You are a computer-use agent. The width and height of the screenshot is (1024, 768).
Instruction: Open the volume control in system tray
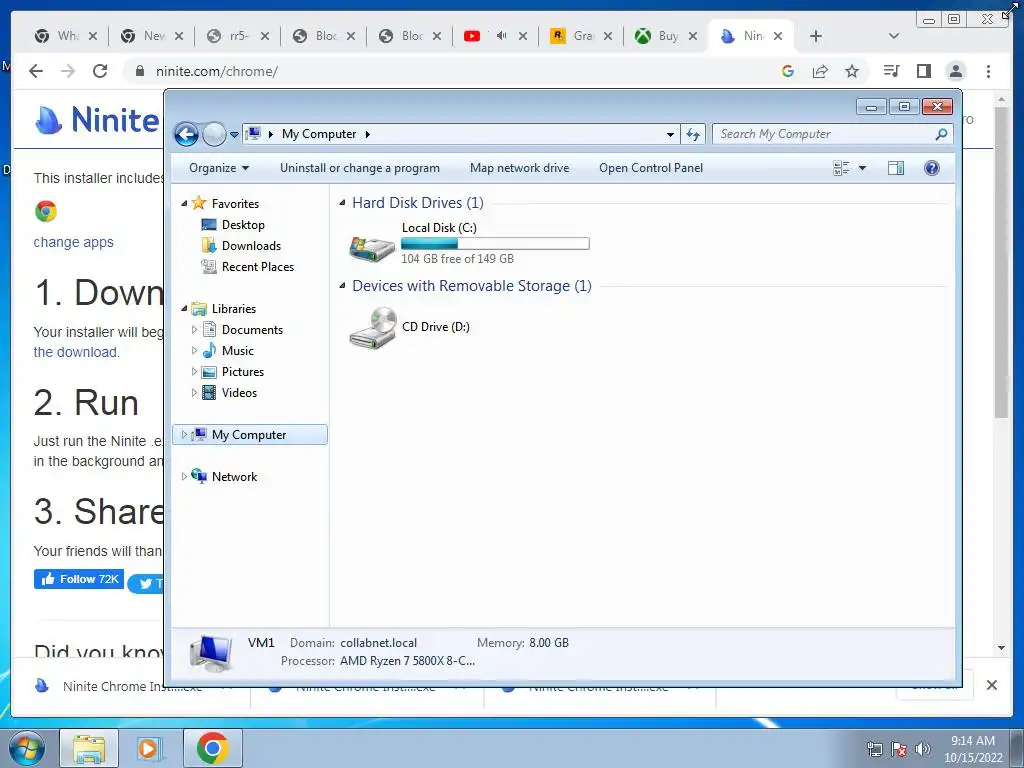click(922, 749)
